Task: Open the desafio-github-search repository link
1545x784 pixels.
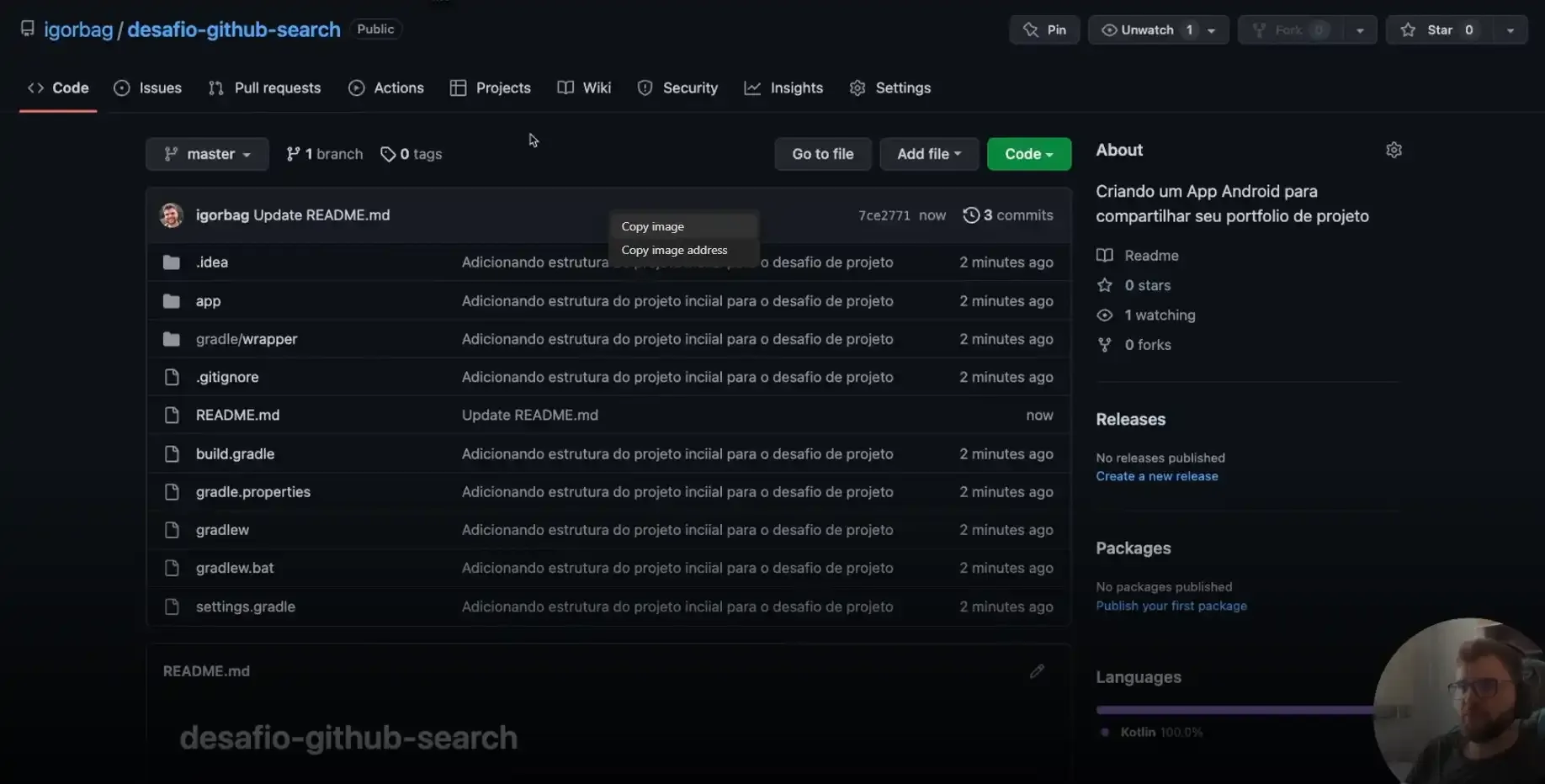Action: click(x=234, y=29)
